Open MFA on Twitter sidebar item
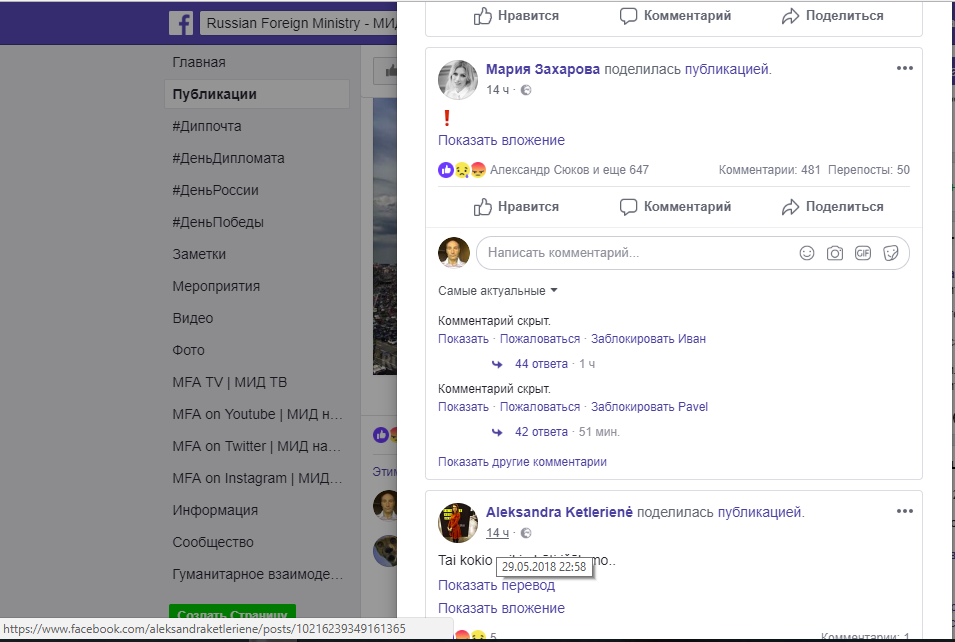The height and width of the screenshot is (642, 955). pyautogui.click(x=256, y=446)
